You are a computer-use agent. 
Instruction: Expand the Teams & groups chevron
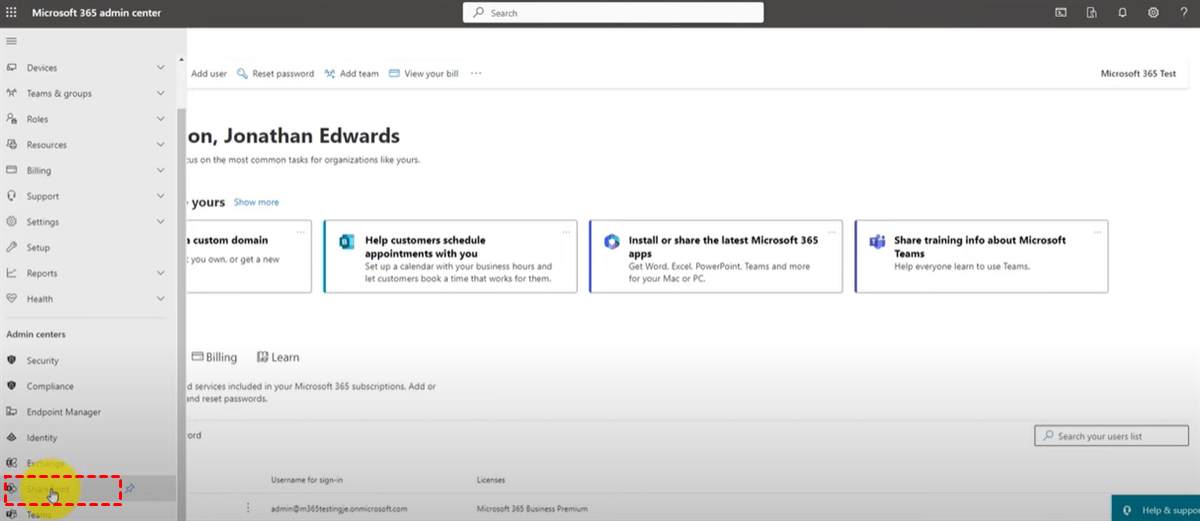[161, 93]
